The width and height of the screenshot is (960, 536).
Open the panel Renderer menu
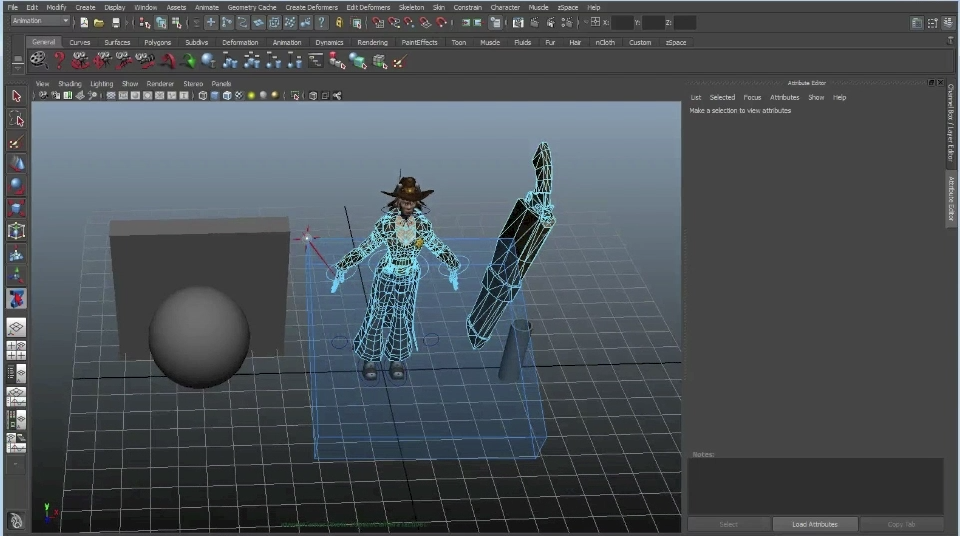pos(160,83)
